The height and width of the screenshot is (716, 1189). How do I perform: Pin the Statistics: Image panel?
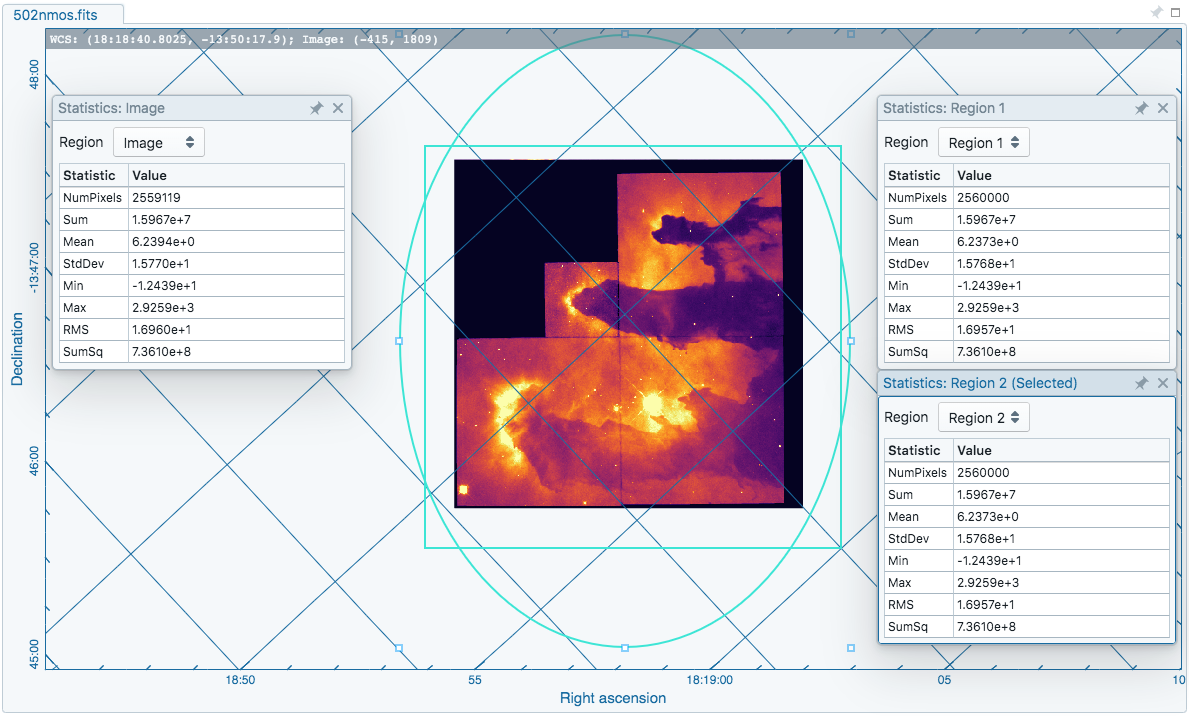pos(316,108)
